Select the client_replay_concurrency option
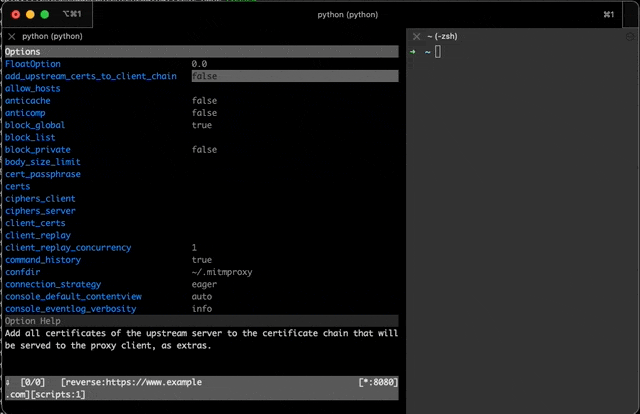 68,248
